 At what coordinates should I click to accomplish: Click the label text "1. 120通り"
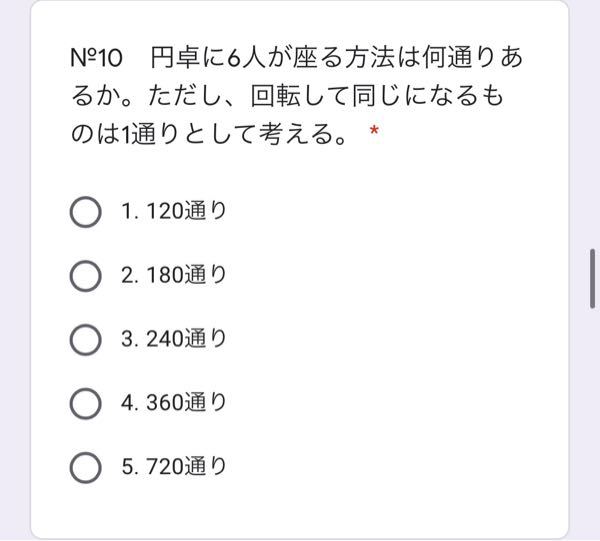[174, 211]
